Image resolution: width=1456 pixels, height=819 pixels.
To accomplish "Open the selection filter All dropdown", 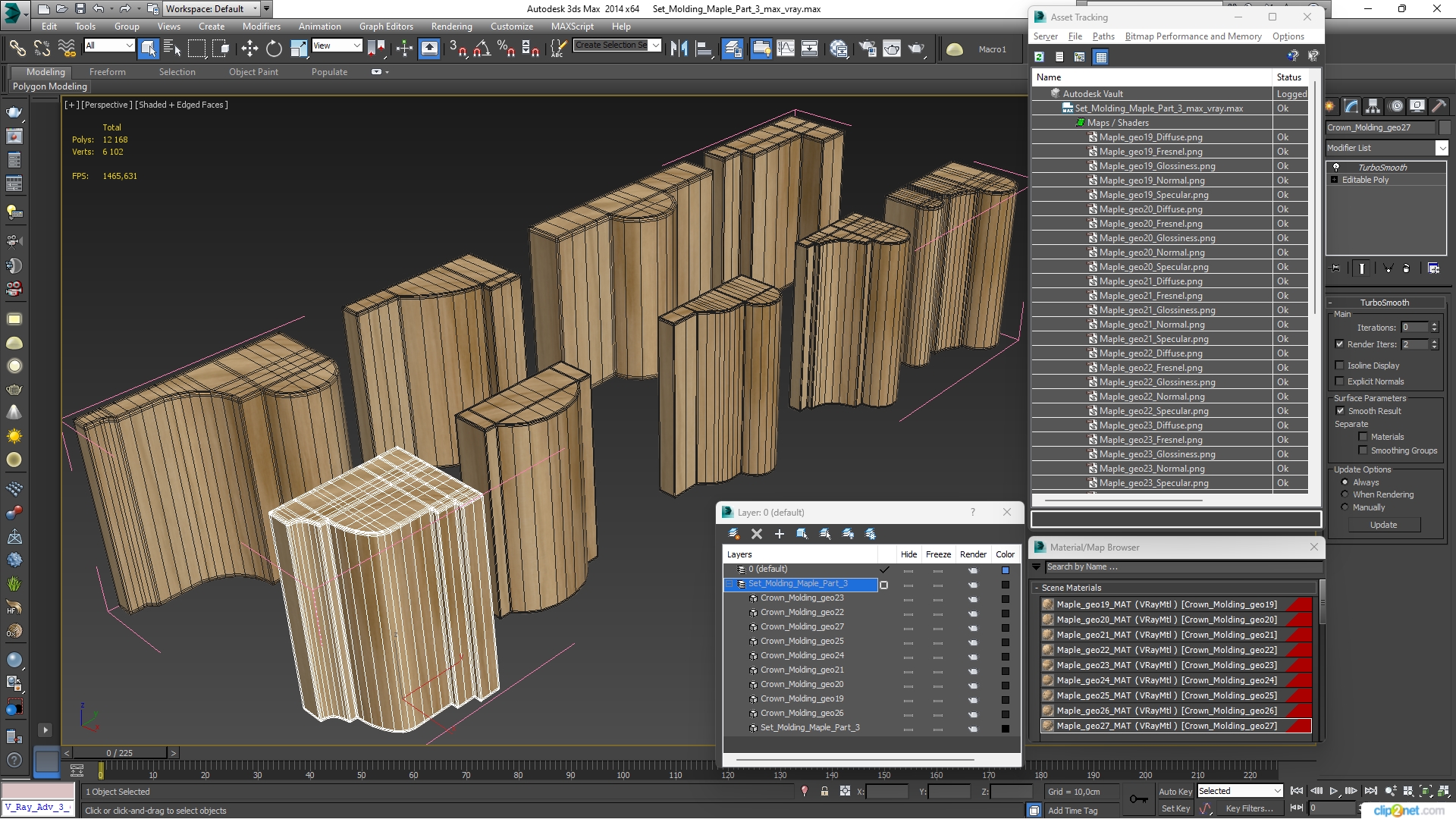I will pyautogui.click(x=108, y=45).
